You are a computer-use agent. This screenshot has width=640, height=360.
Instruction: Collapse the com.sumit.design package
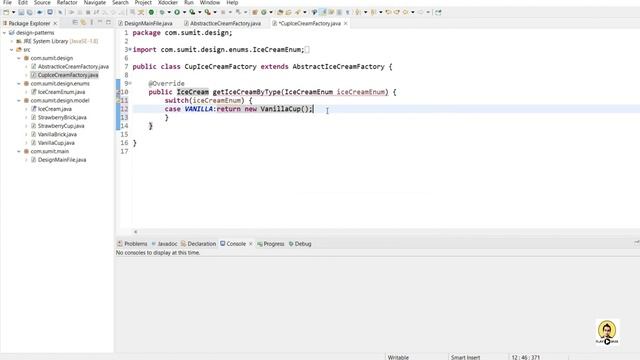point(19,58)
